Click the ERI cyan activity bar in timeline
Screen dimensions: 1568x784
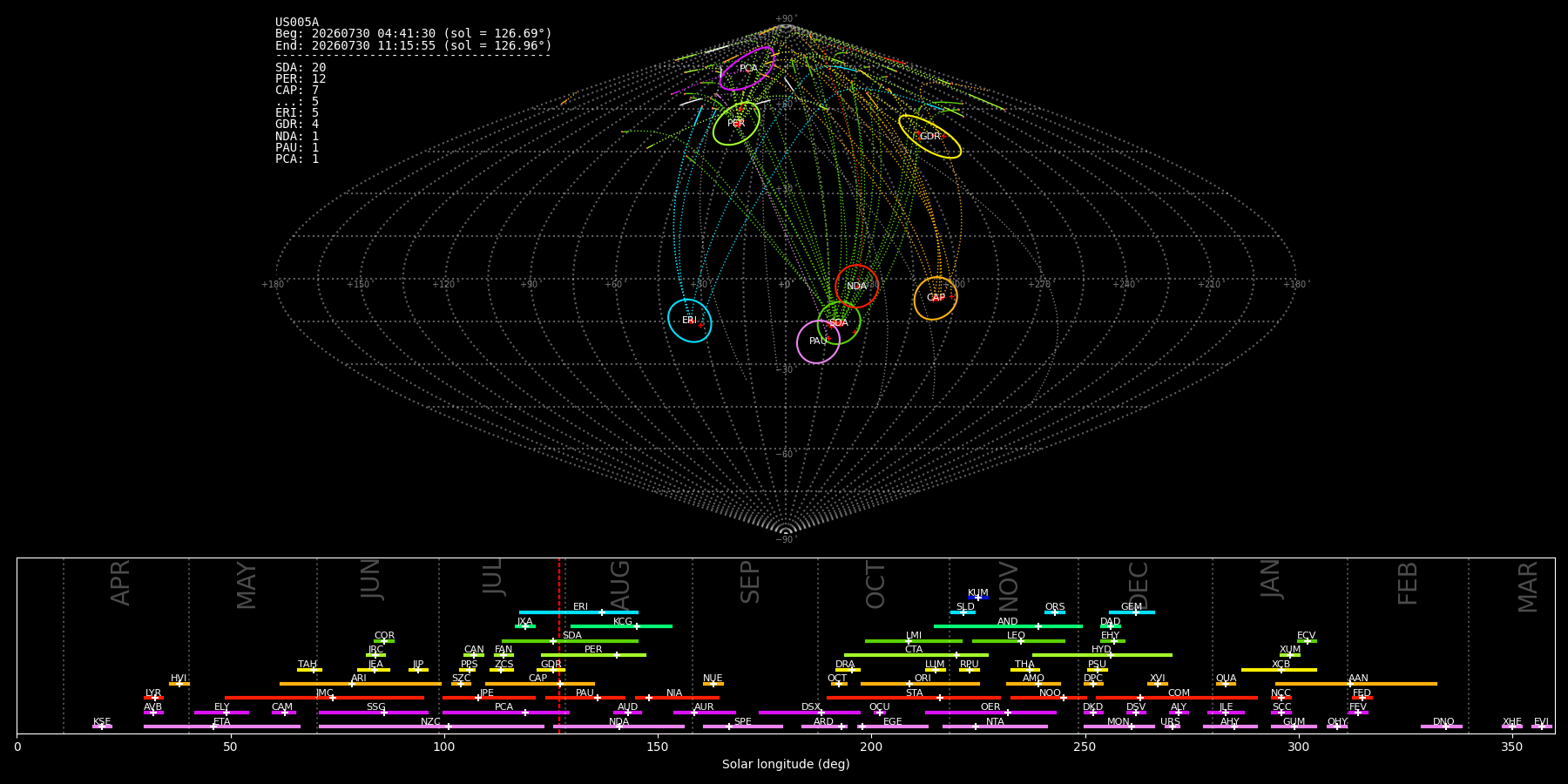tap(578, 612)
